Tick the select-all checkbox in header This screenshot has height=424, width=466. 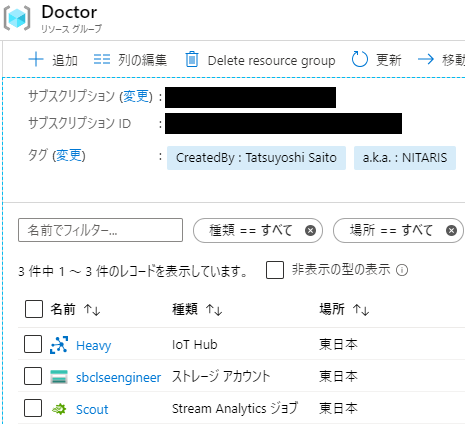34,309
